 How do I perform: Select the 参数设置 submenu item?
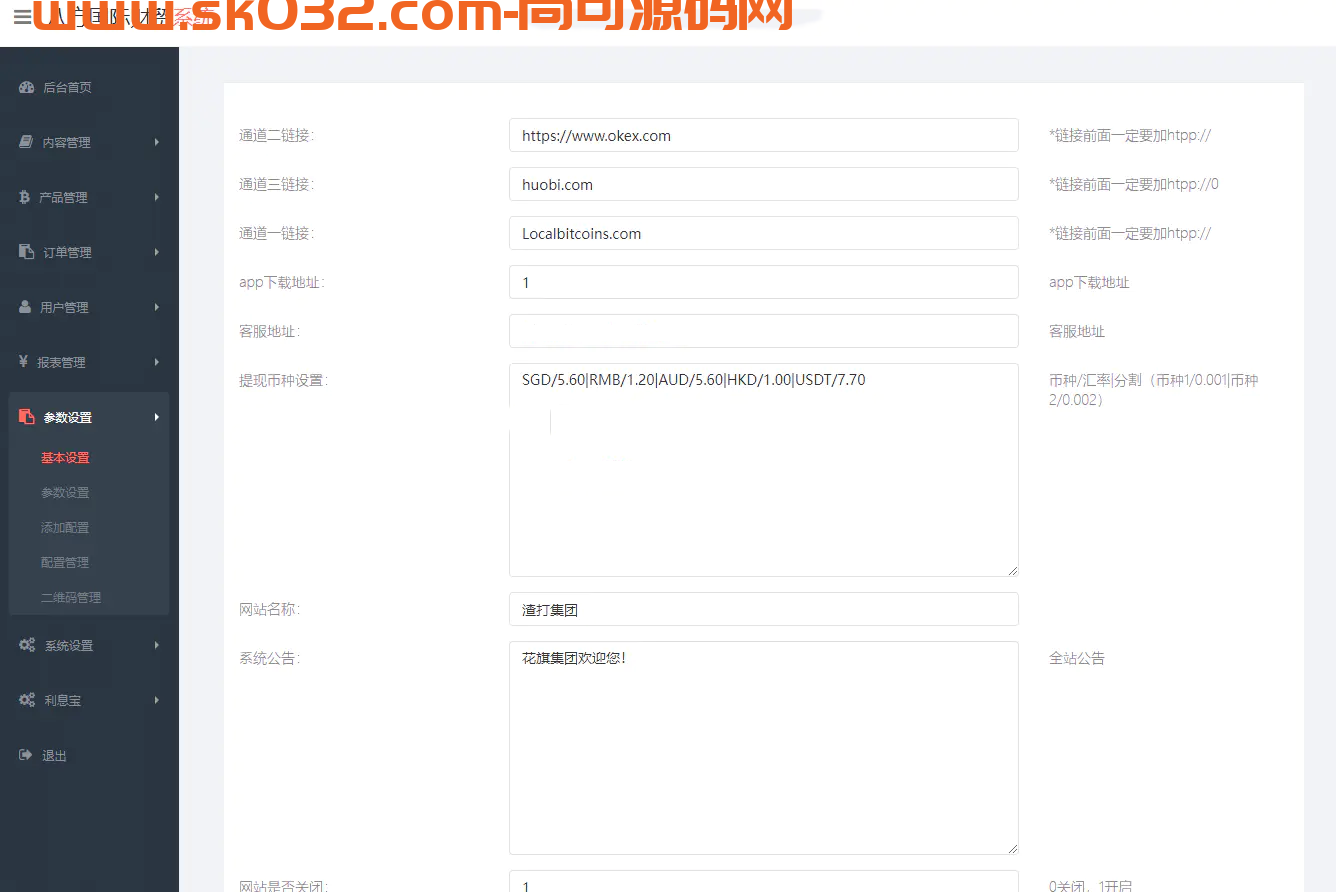[65, 493]
